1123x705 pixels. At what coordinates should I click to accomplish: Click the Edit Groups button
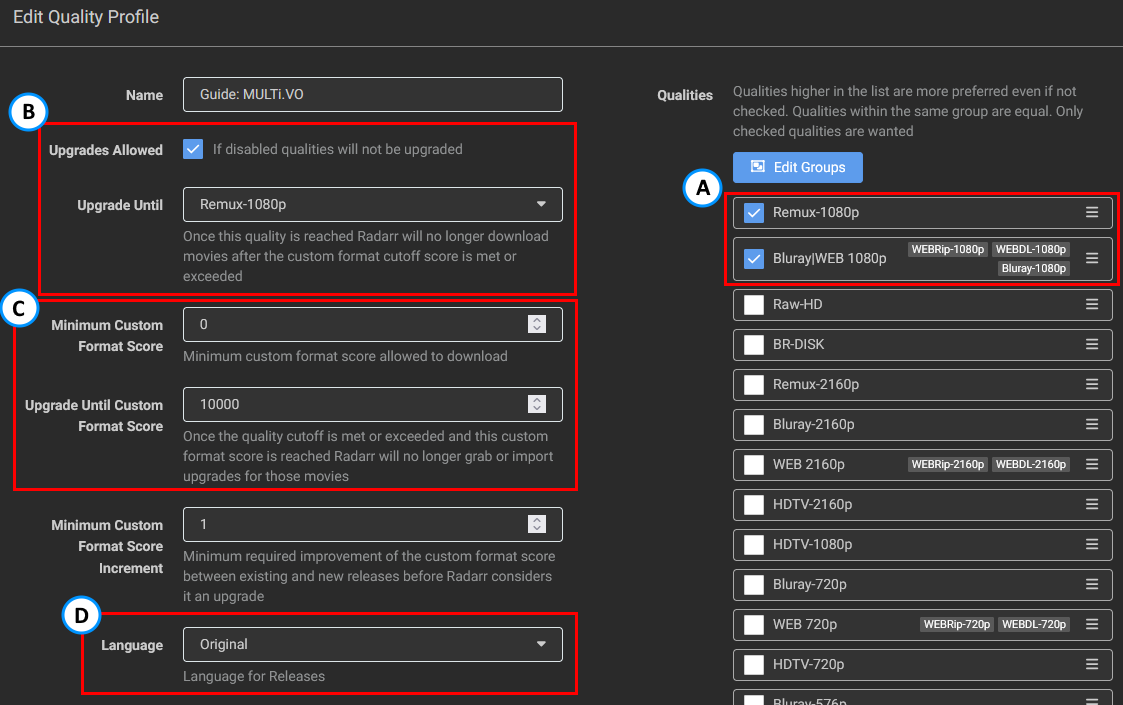797,167
